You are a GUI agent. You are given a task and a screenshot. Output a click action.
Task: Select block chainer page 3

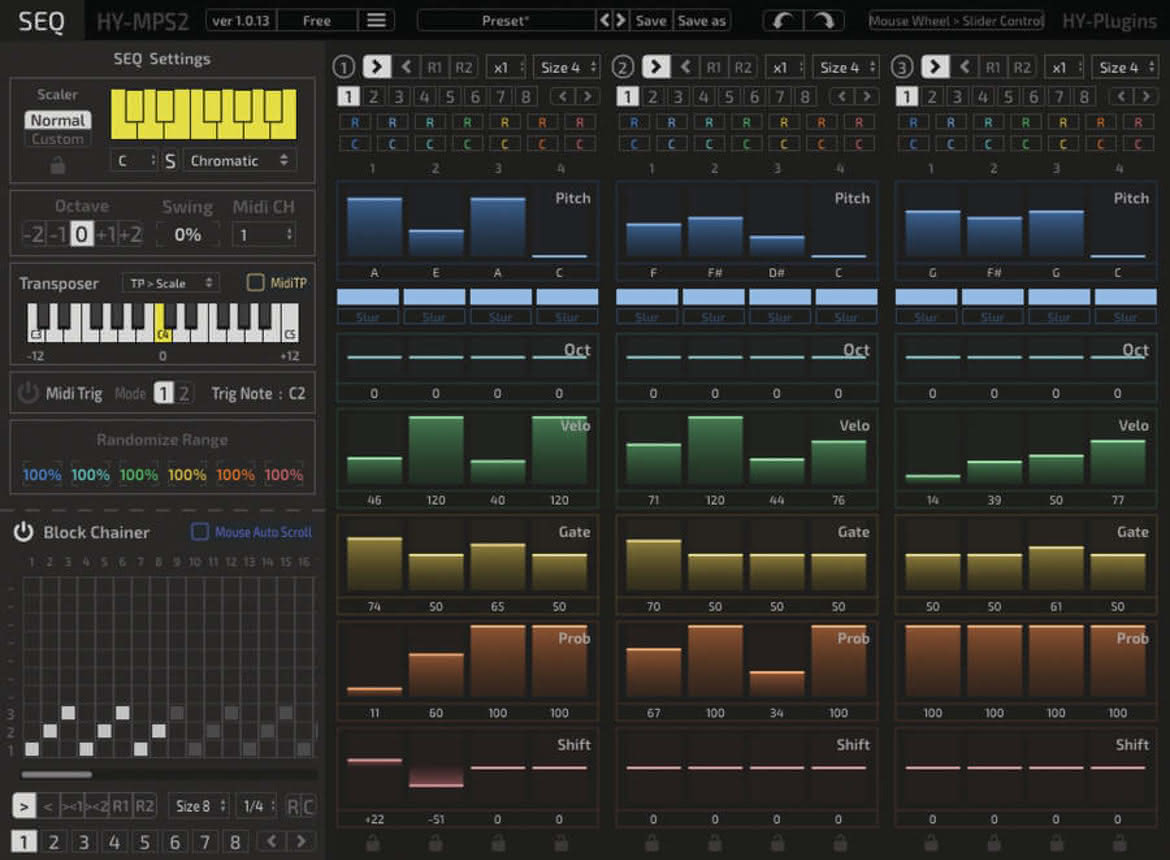coord(84,842)
